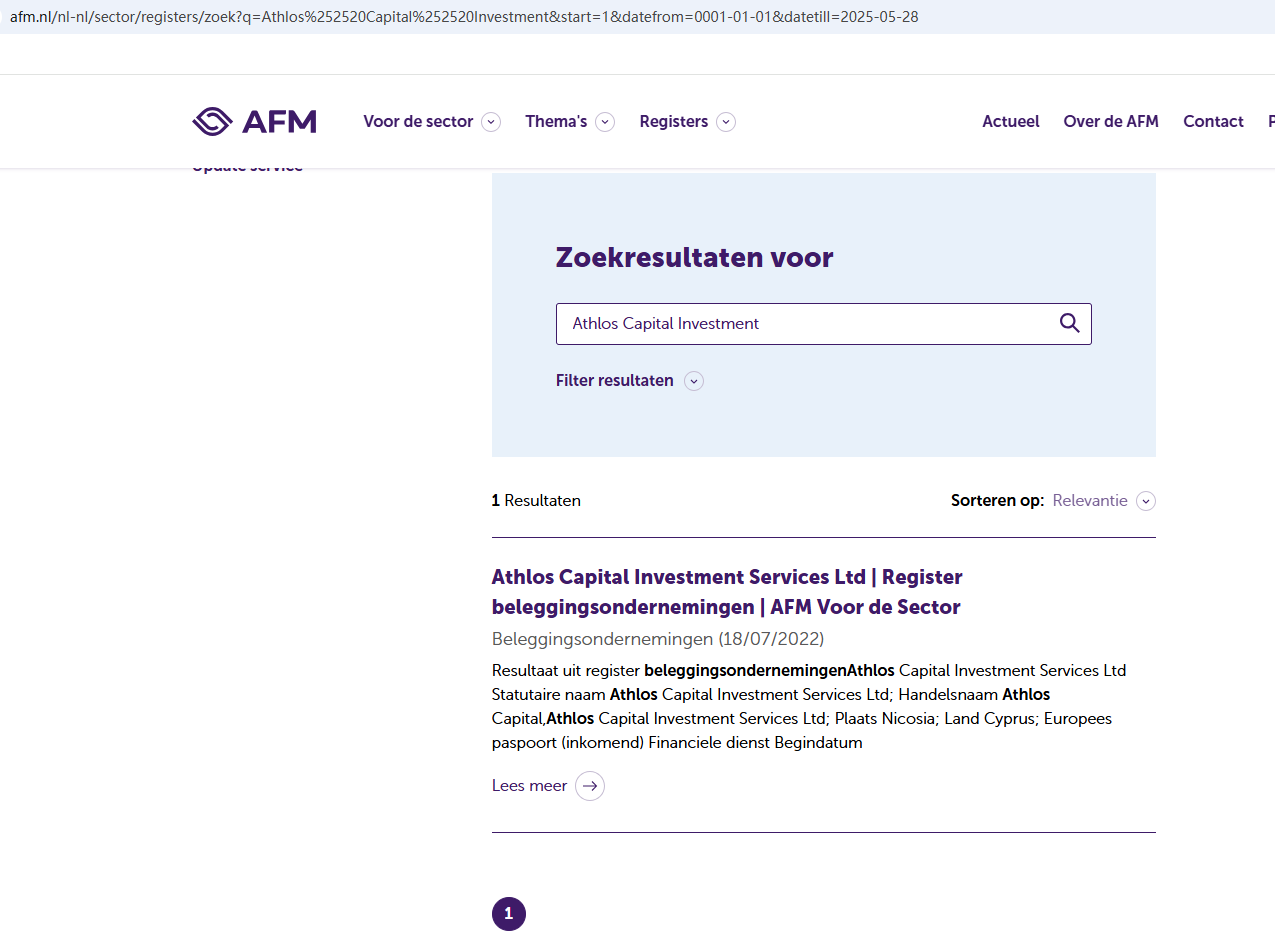Expand the Voor de sector chevron
Image resolution: width=1275 pixels, height=948 pixels.
tap(491, 122)
